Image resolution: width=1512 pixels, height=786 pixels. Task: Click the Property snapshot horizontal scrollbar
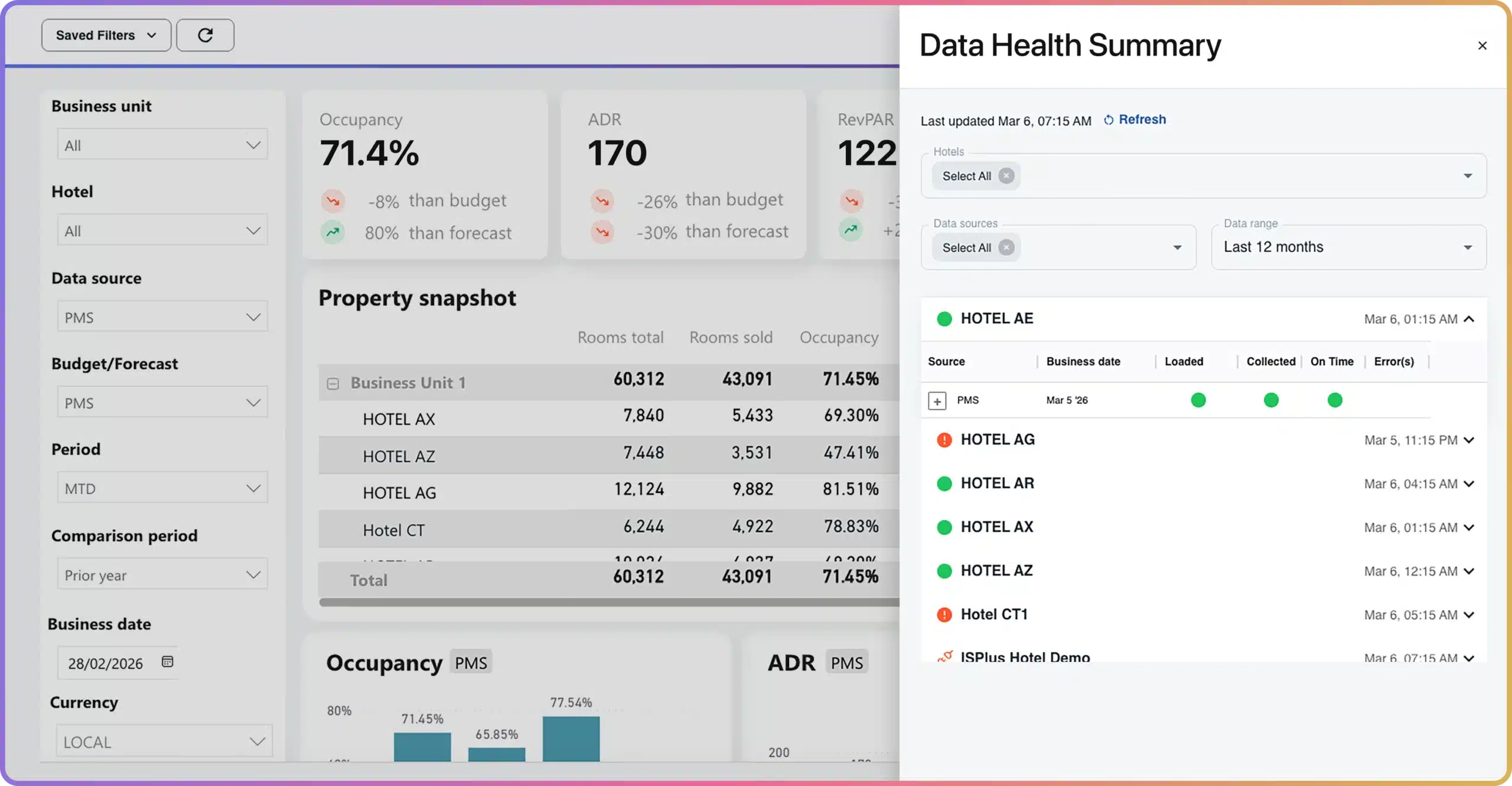tap(608, 602)
